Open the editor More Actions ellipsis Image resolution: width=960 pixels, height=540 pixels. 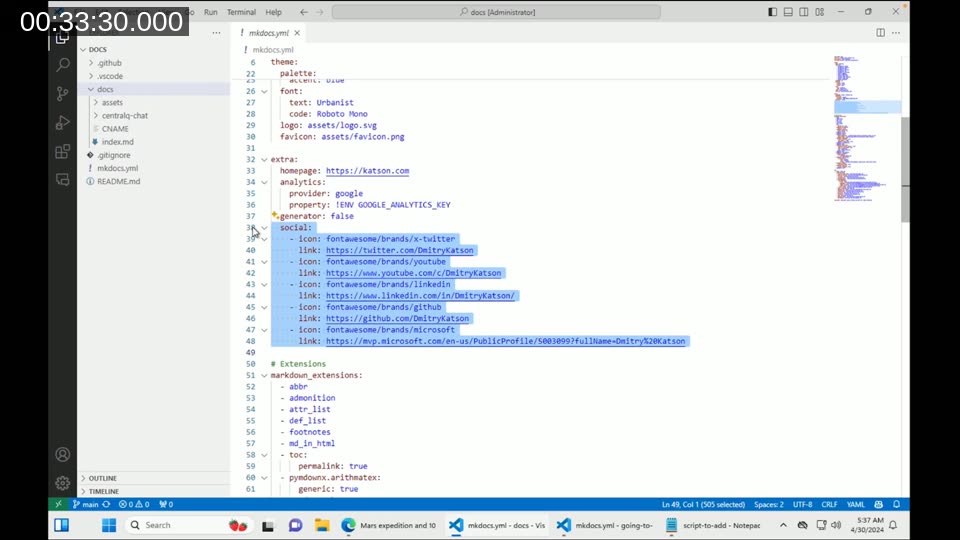pyautogui.click(x=896, y=32)
